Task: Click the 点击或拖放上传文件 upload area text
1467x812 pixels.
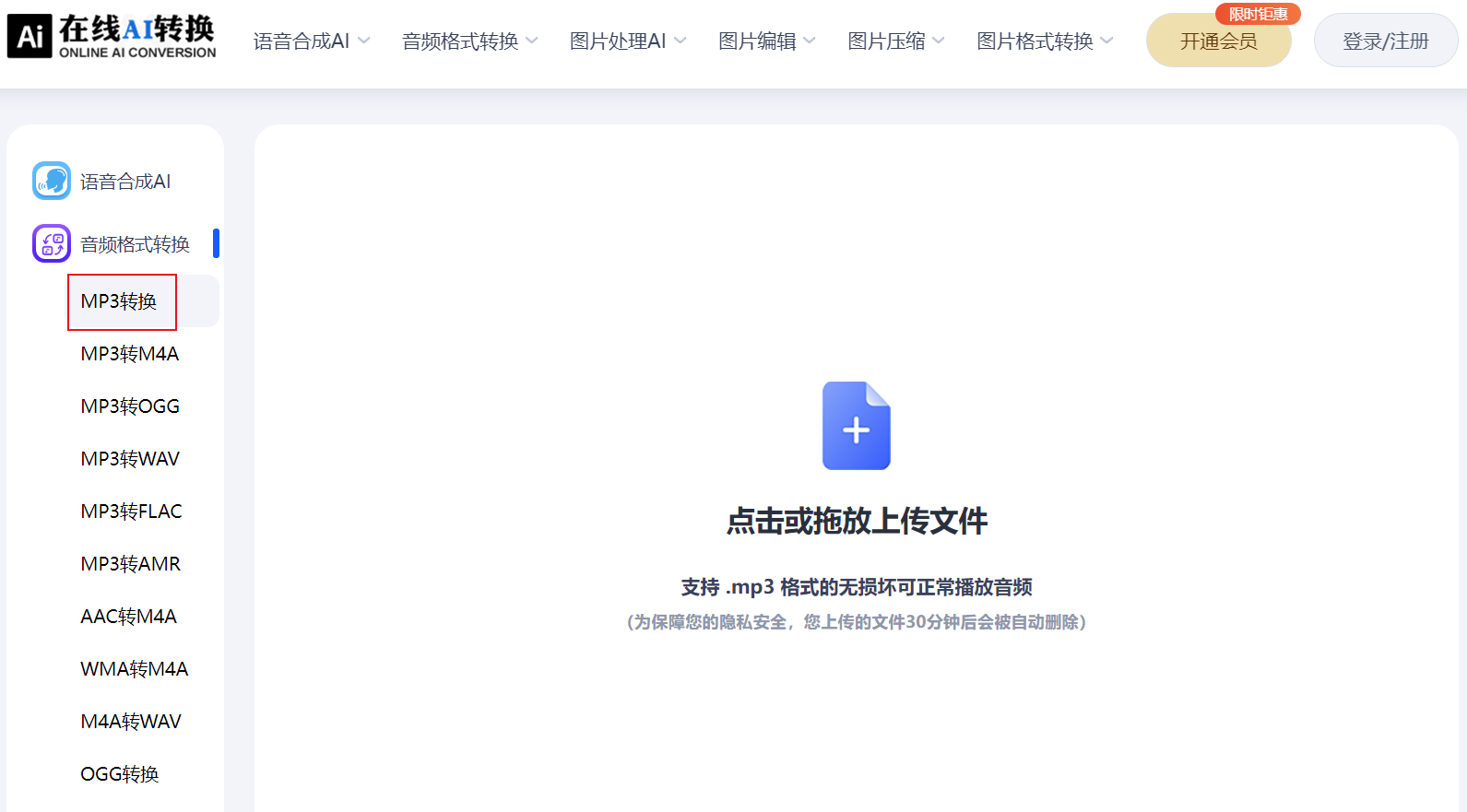Action: click(x=857, y=522)
